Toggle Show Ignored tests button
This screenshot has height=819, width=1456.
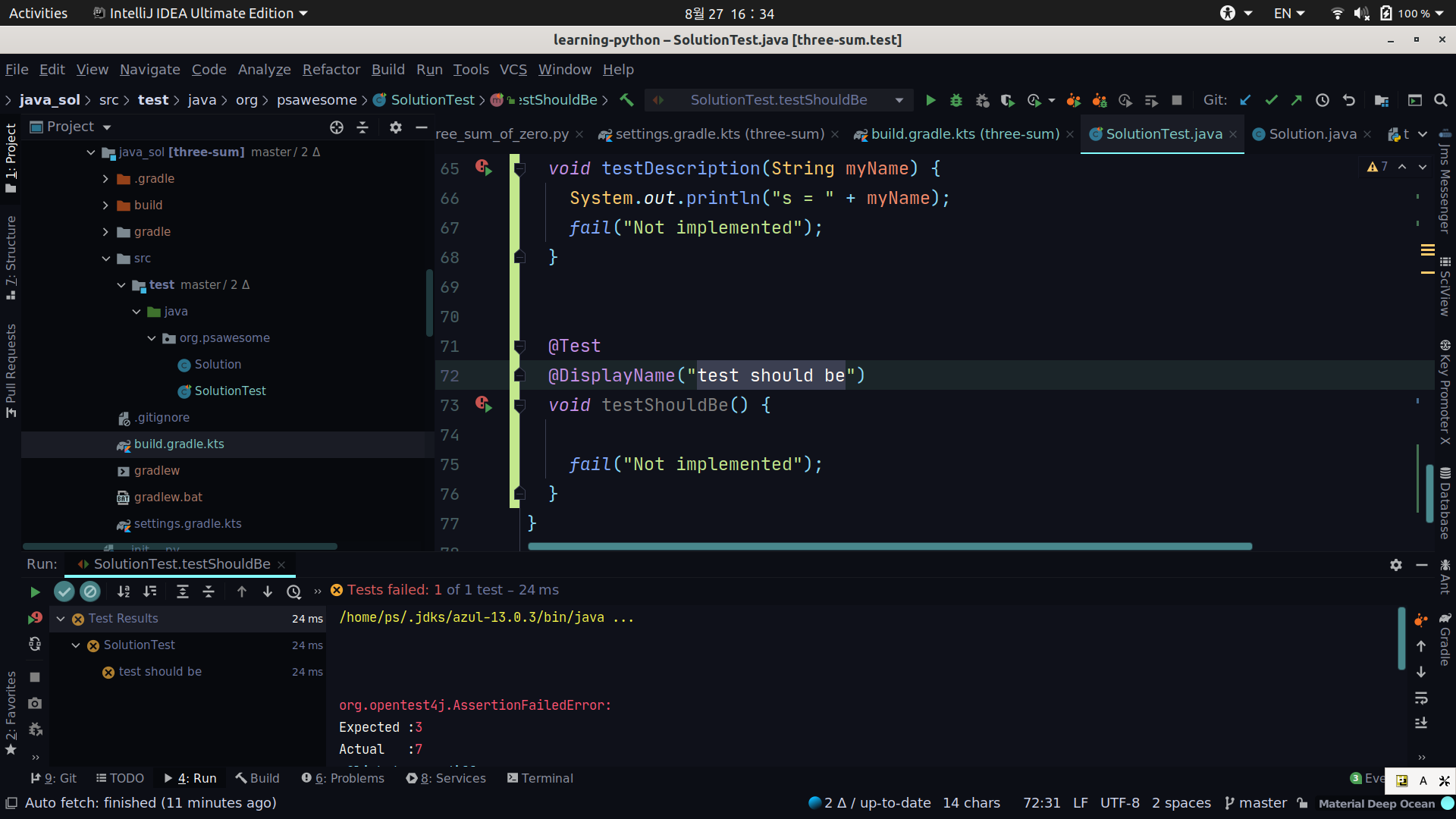tap(90, 591)
